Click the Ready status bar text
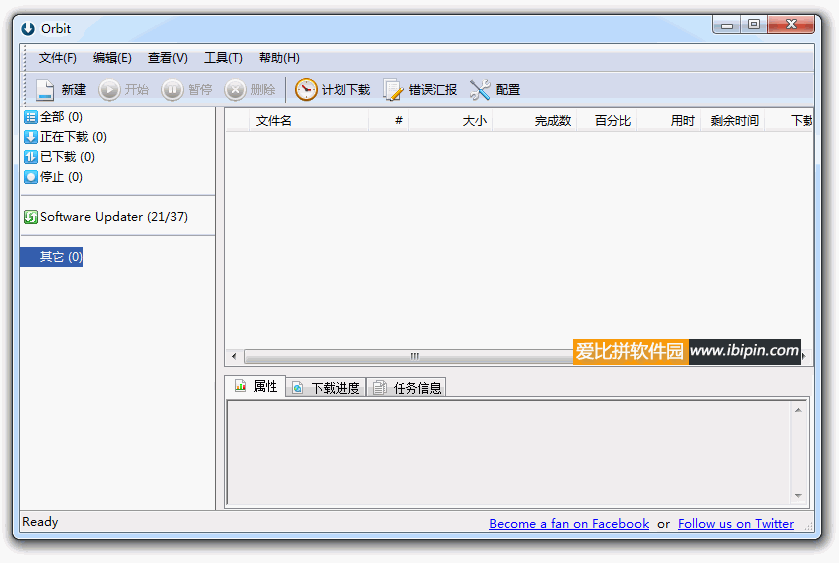Viewport: 839px width, 563px height. 40,522
